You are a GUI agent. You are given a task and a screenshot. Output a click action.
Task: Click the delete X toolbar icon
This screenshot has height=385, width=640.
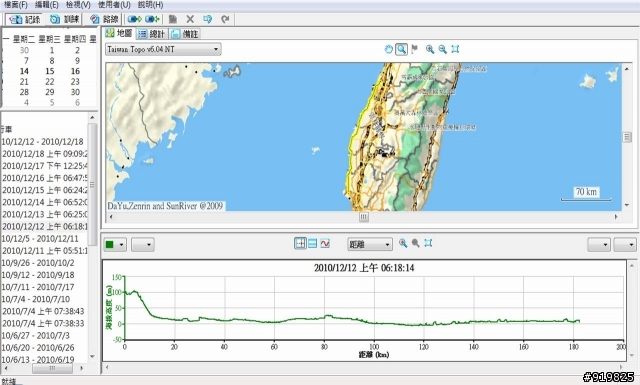click(190, 19)
